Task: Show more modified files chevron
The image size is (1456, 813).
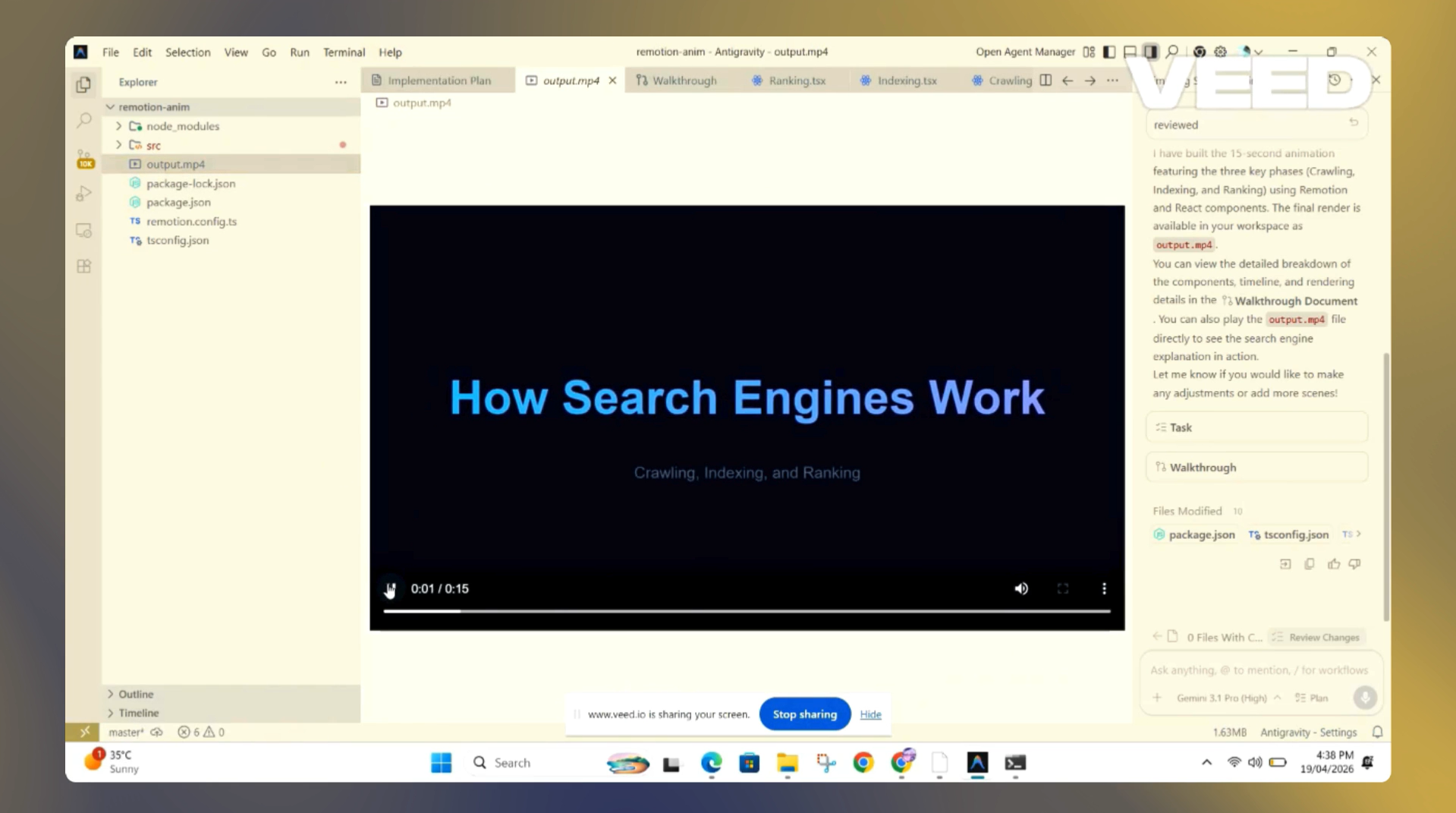Action: tap(1358, 534)
